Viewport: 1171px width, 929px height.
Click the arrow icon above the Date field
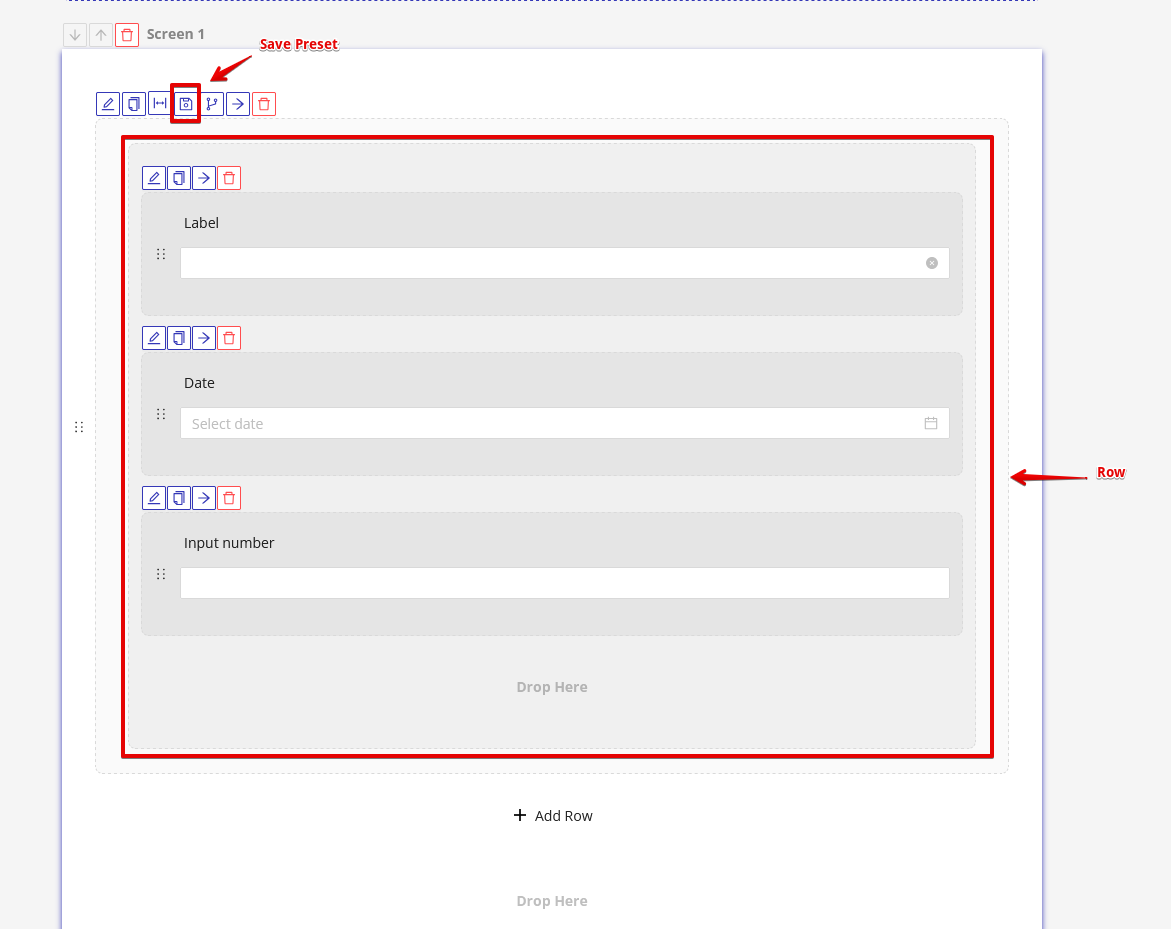coord(204,338)
